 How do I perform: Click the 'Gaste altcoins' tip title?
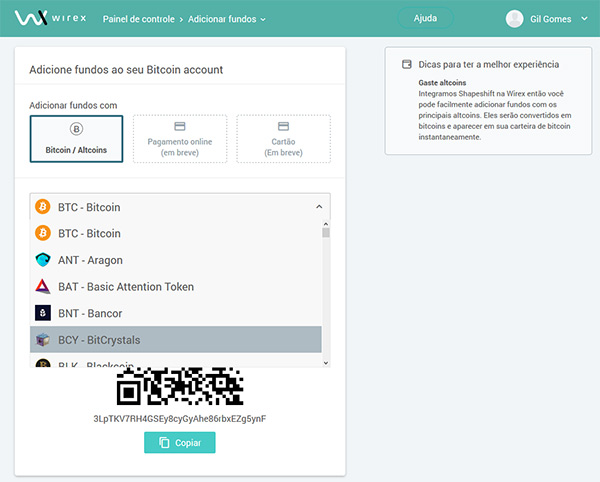tap(442, 83)
